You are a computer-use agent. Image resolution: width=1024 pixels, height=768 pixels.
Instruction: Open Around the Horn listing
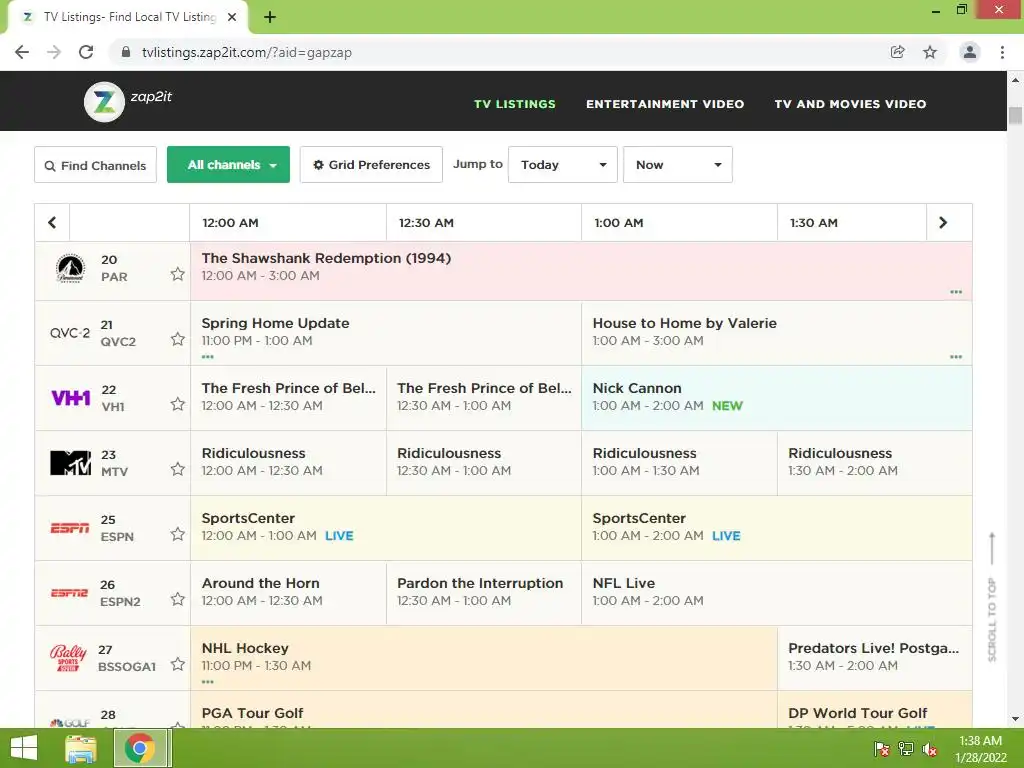pyautogui.click(x=288, y=592)
